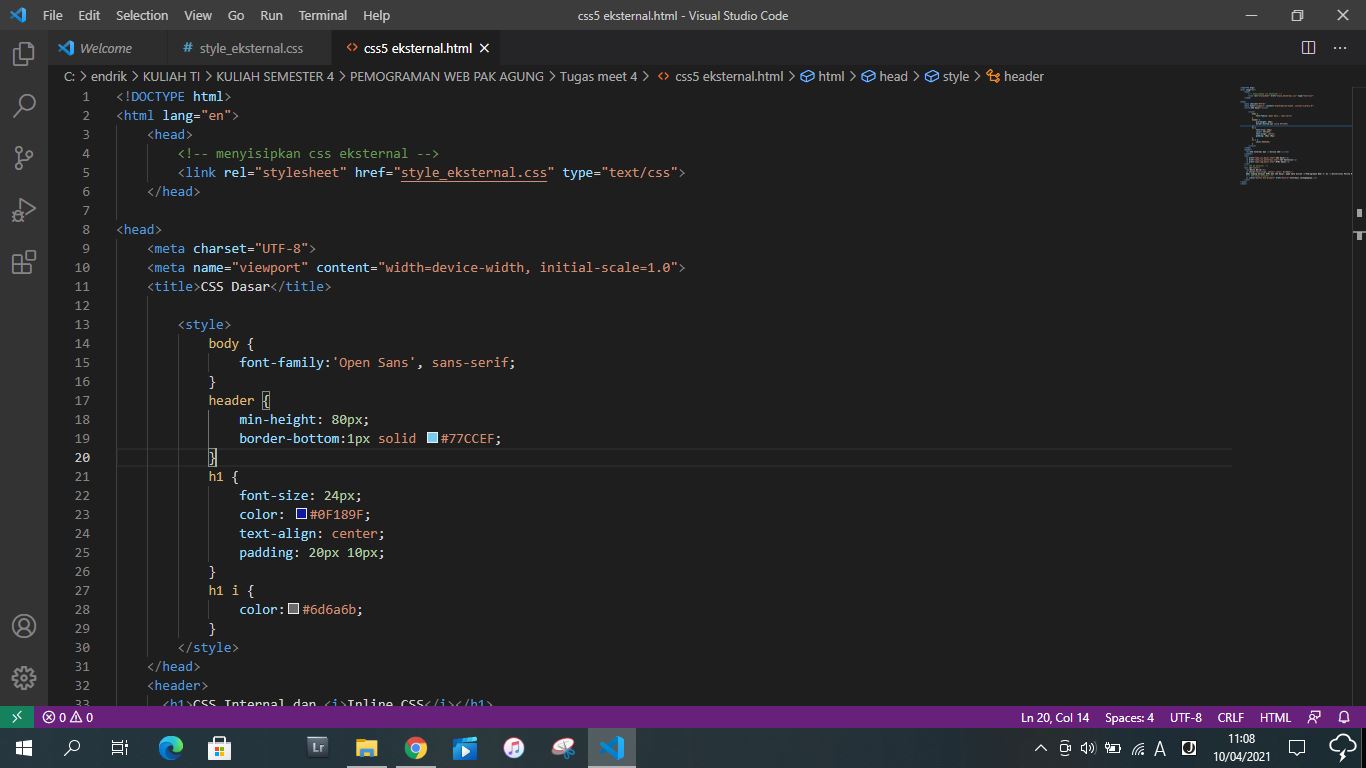Screen dimensions: 1366x768
Task: Open the File menu
Action: [53, 15]
